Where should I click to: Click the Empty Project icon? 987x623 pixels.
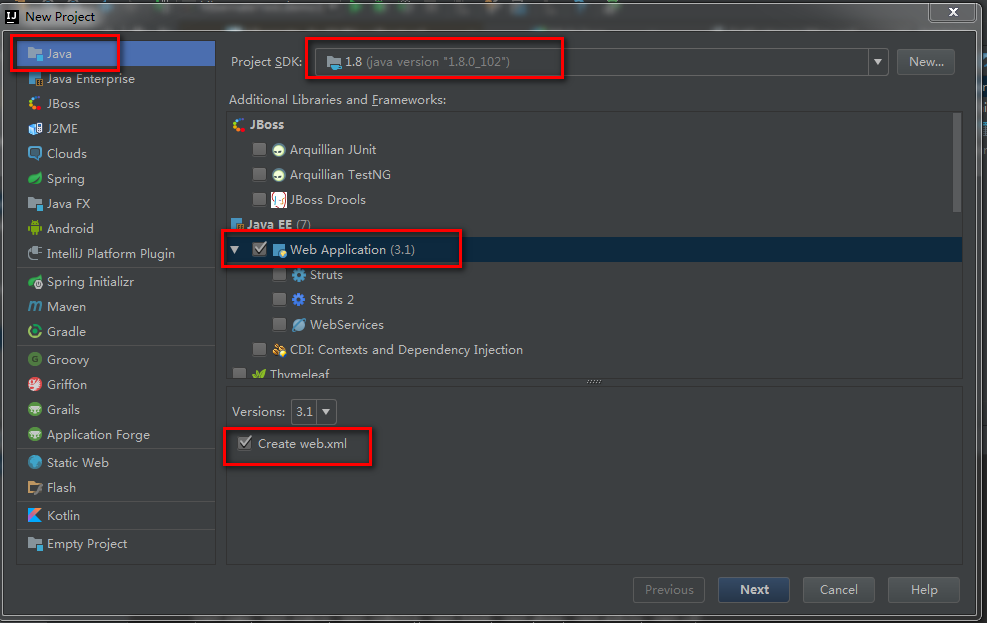tap(35, 544)
